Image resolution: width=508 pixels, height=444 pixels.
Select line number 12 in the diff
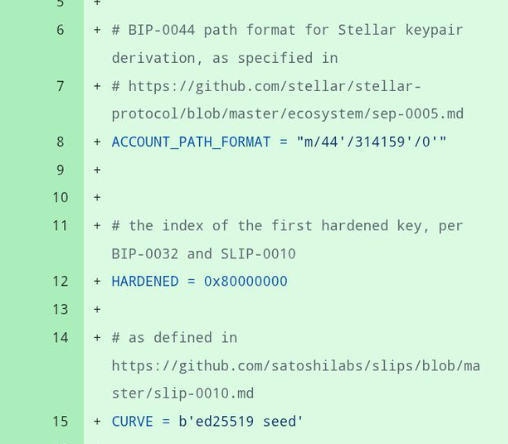(60, 281)
